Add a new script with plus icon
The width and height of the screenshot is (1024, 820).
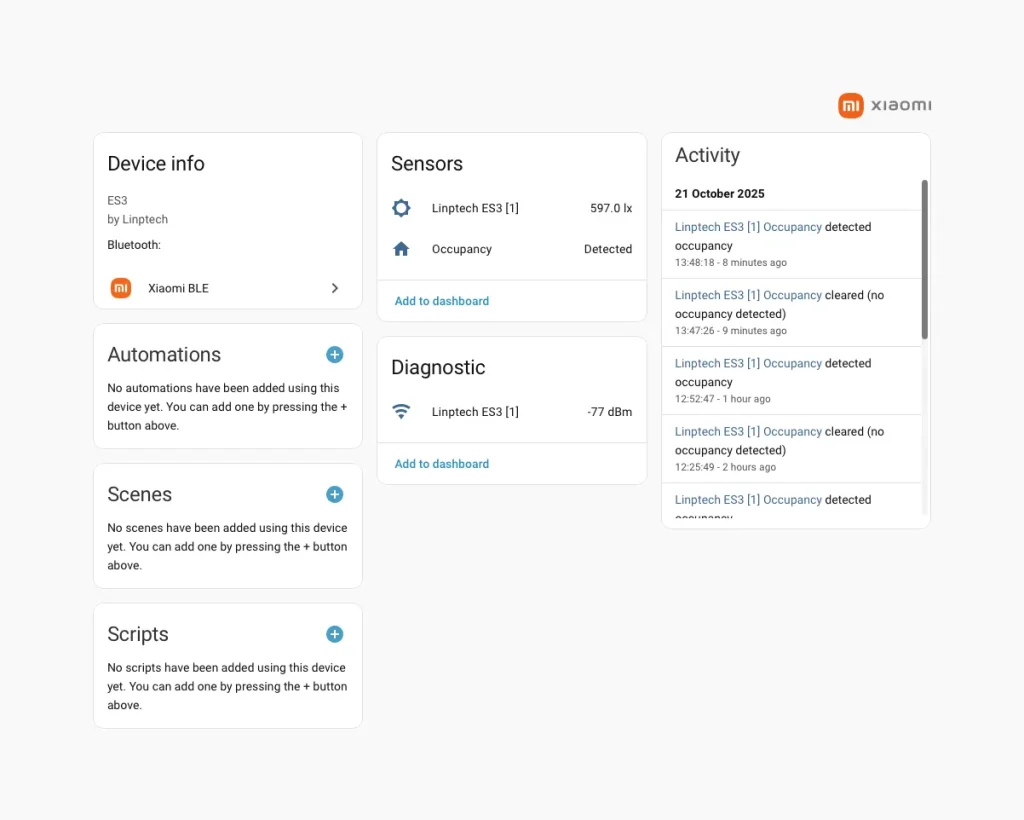pos(334,634)
